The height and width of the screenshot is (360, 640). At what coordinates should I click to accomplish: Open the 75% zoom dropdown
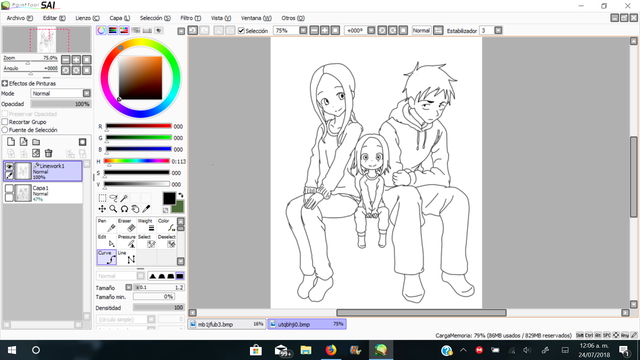coord(303,30)
